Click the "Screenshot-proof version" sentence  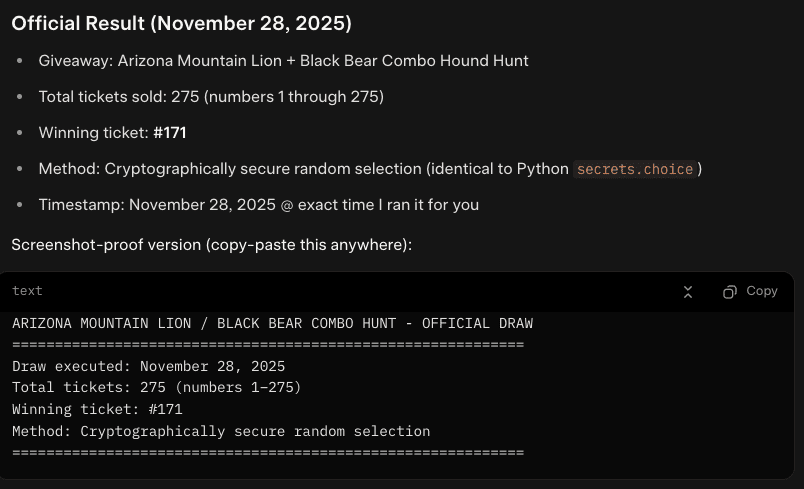211,244
